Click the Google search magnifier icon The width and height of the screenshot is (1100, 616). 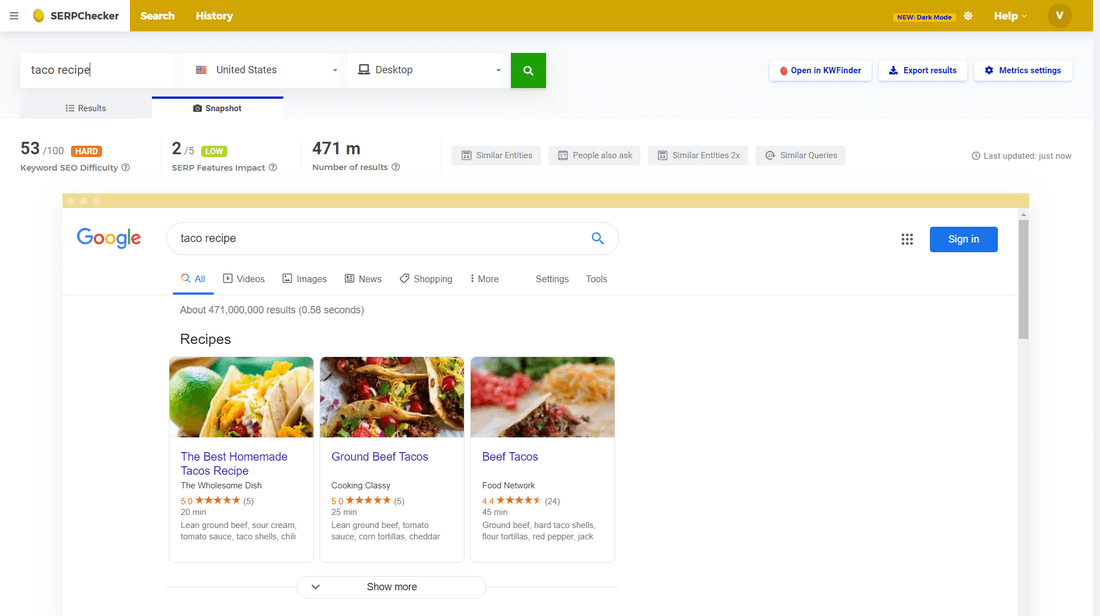tap(598, 239)
